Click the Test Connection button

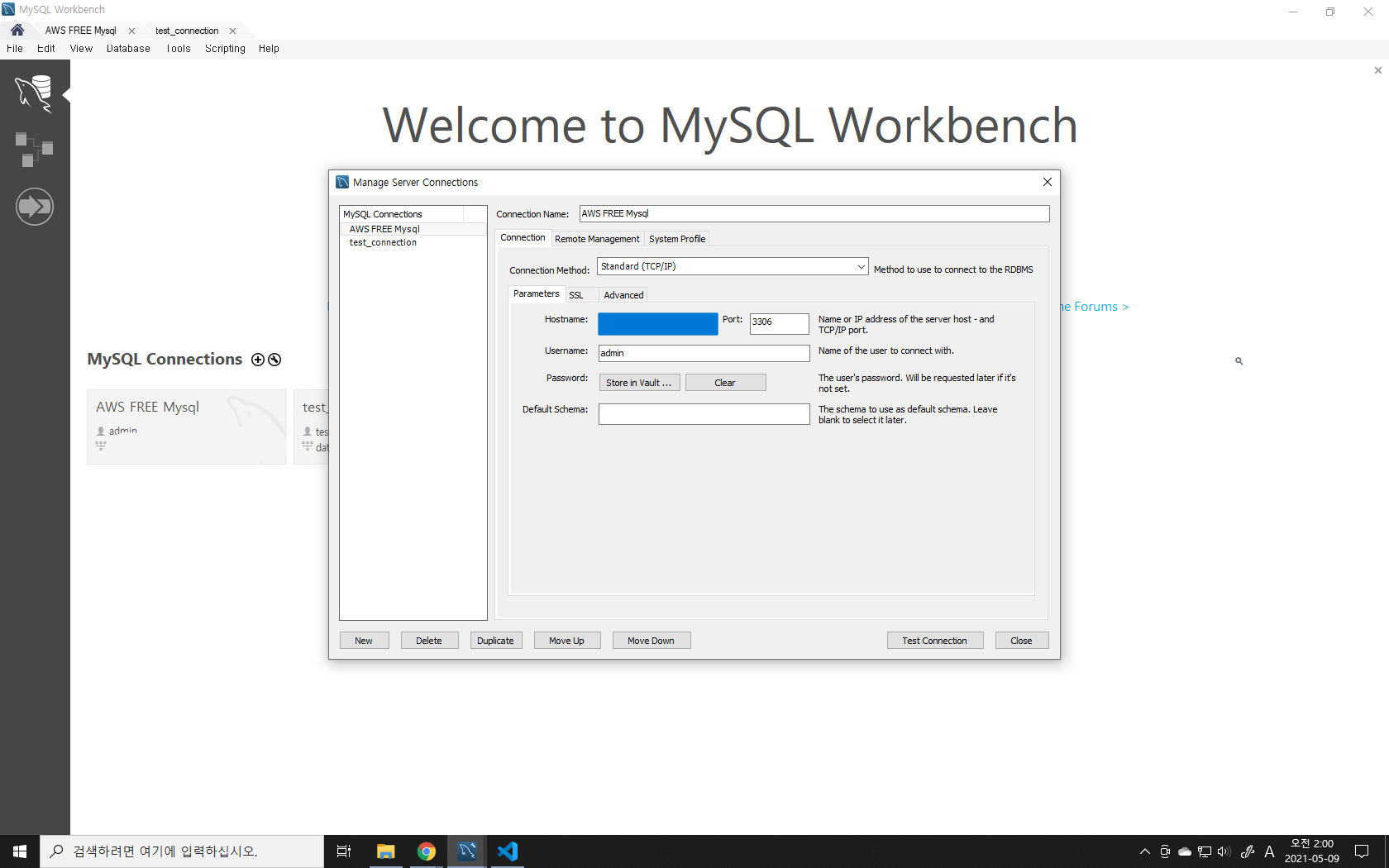click(x=934, y=641)
